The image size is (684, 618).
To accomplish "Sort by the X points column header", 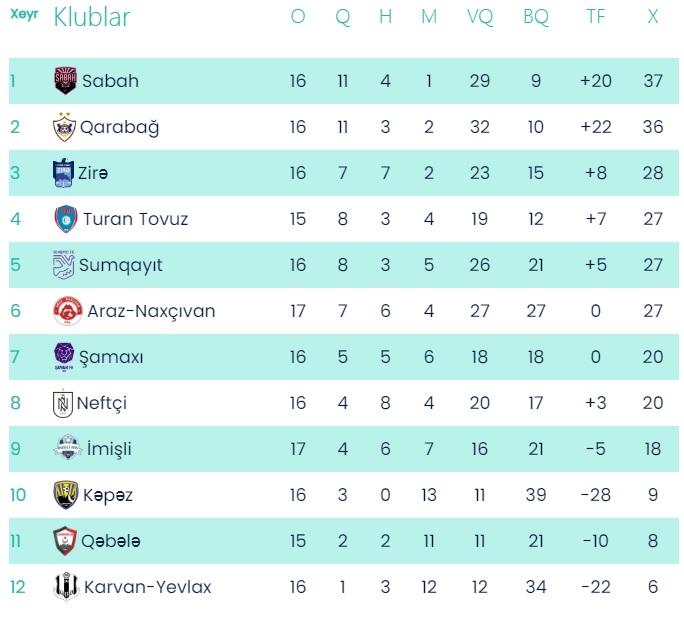I will click(653, 17).
